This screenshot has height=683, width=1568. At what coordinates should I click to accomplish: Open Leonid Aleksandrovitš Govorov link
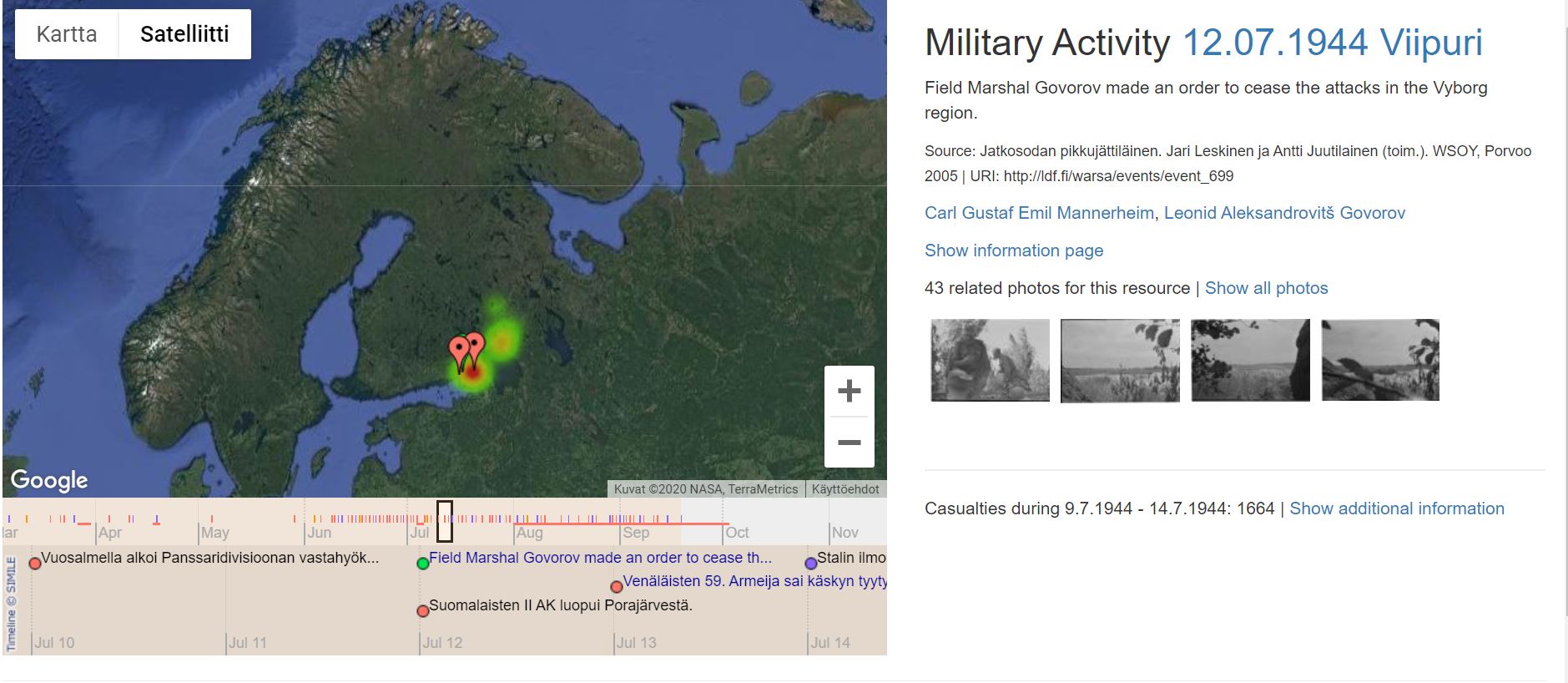click(x=1284, y=213)
